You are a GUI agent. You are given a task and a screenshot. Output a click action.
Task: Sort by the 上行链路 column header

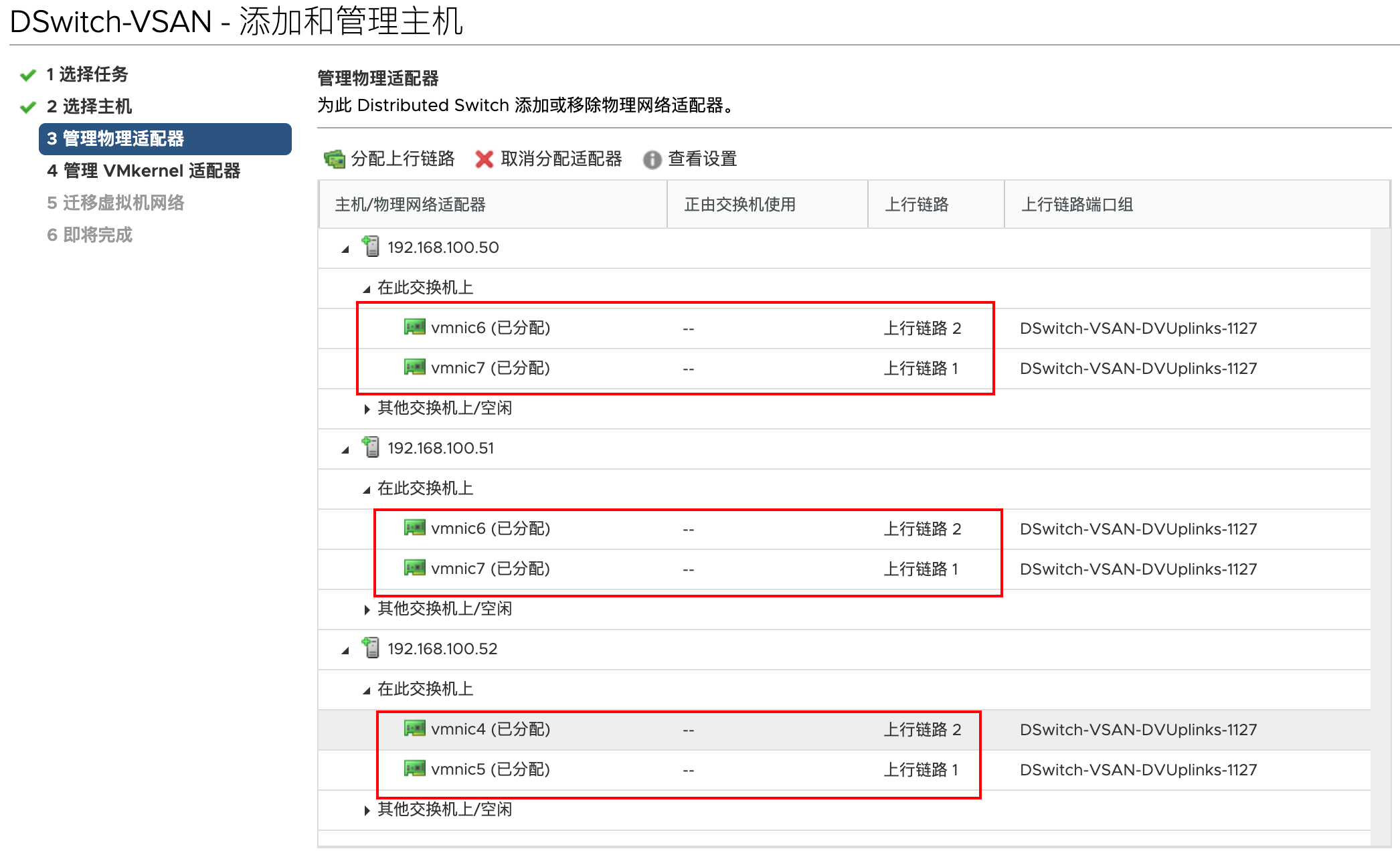pyautogui.click(x=916, y=205)
